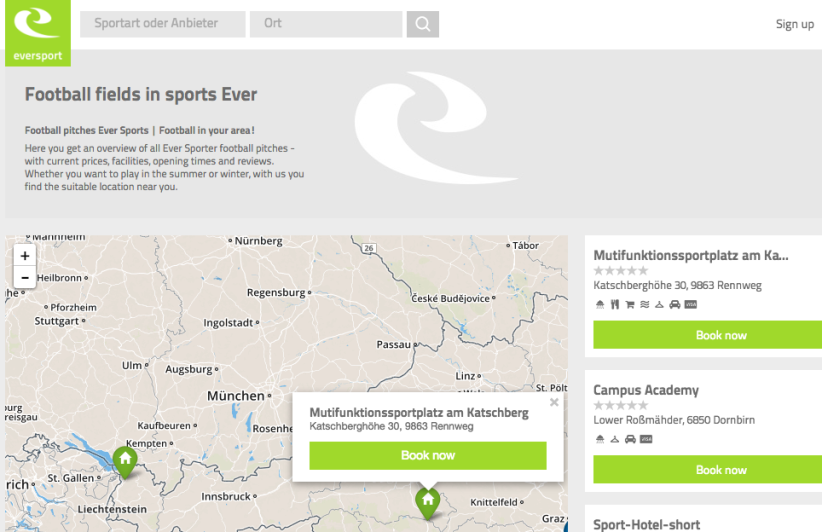The width and height of the screenshot is (822, 532).
Task: Click the Ingolstadt label on the map
Action: pos(228,323)
